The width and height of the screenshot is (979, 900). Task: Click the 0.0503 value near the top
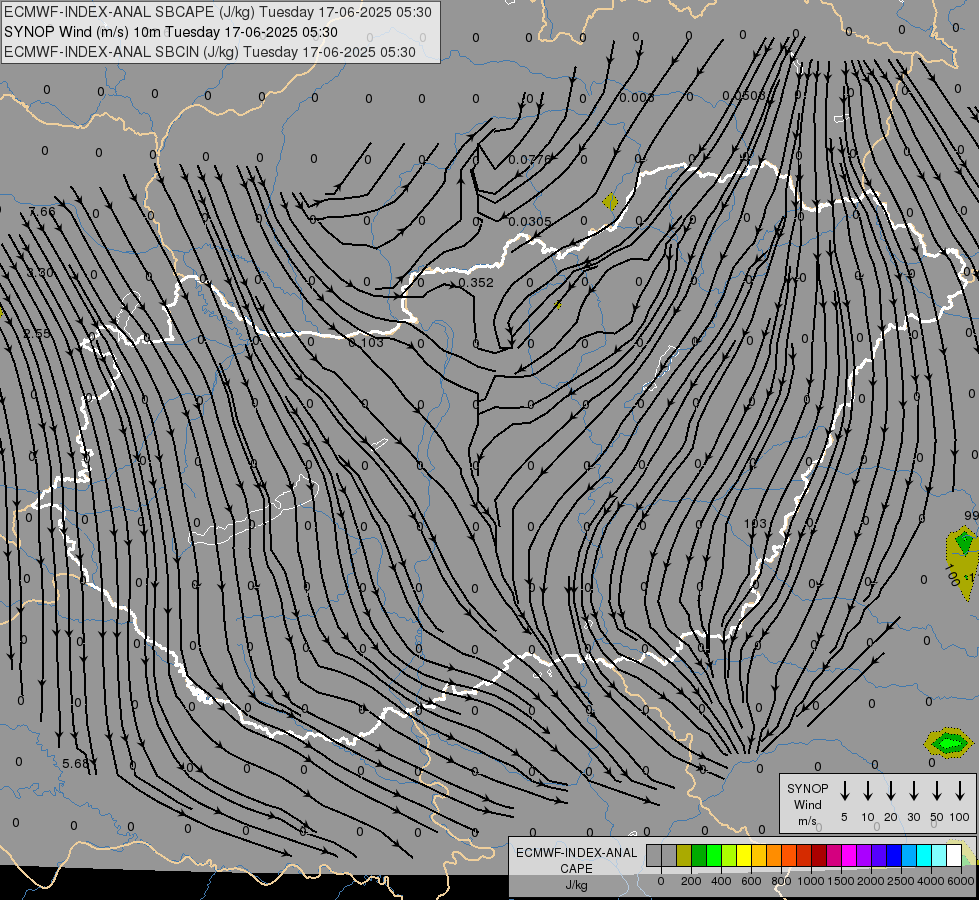coord(744,96)
